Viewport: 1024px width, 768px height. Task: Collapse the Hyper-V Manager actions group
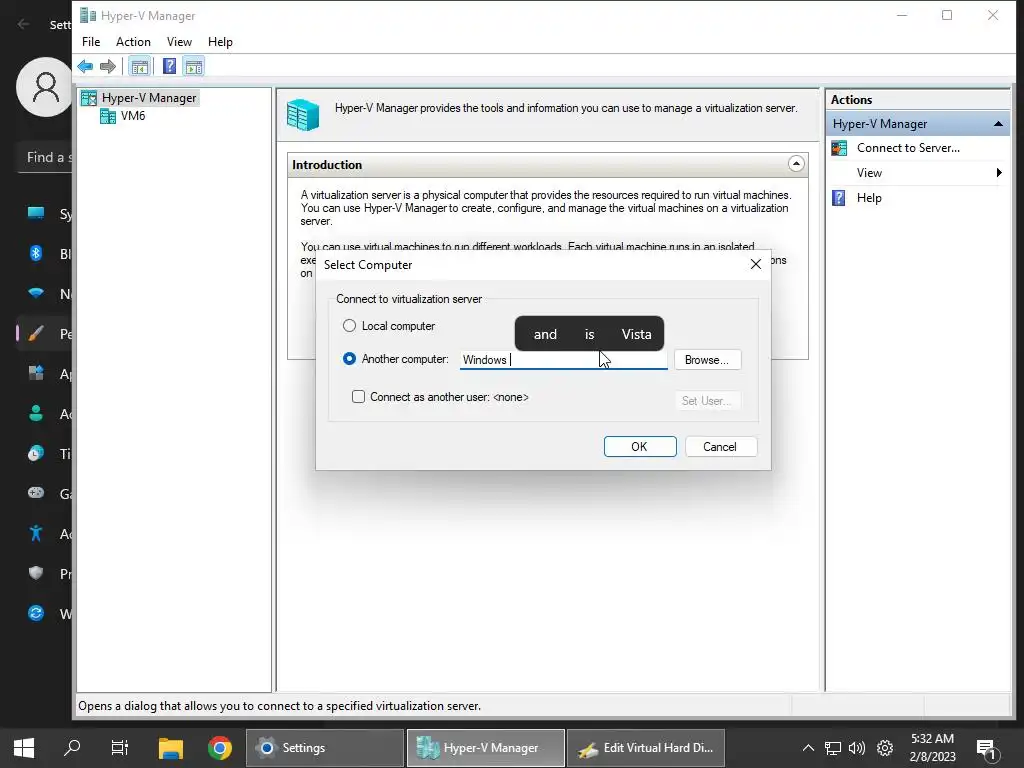[x=998, y=124]
